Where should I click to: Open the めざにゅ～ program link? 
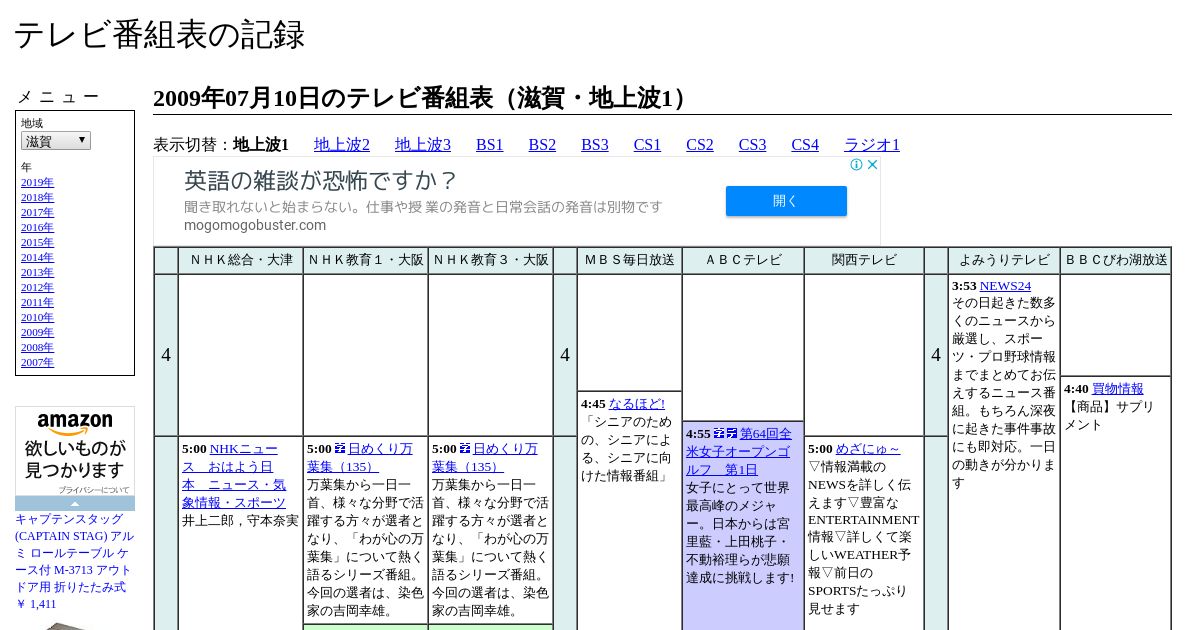[x=868, y=450]
